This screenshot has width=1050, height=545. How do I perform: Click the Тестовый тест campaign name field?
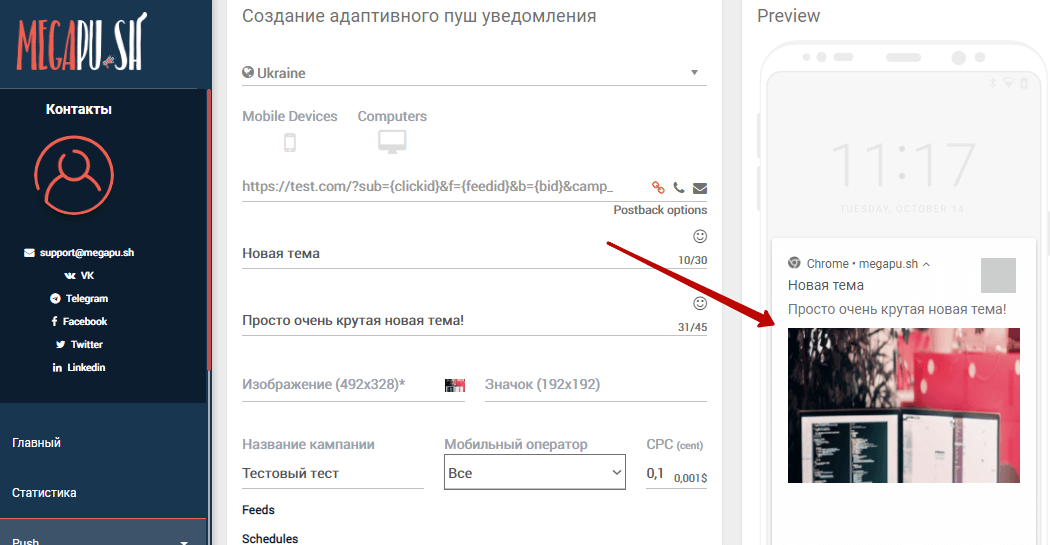tap(333, 473)
